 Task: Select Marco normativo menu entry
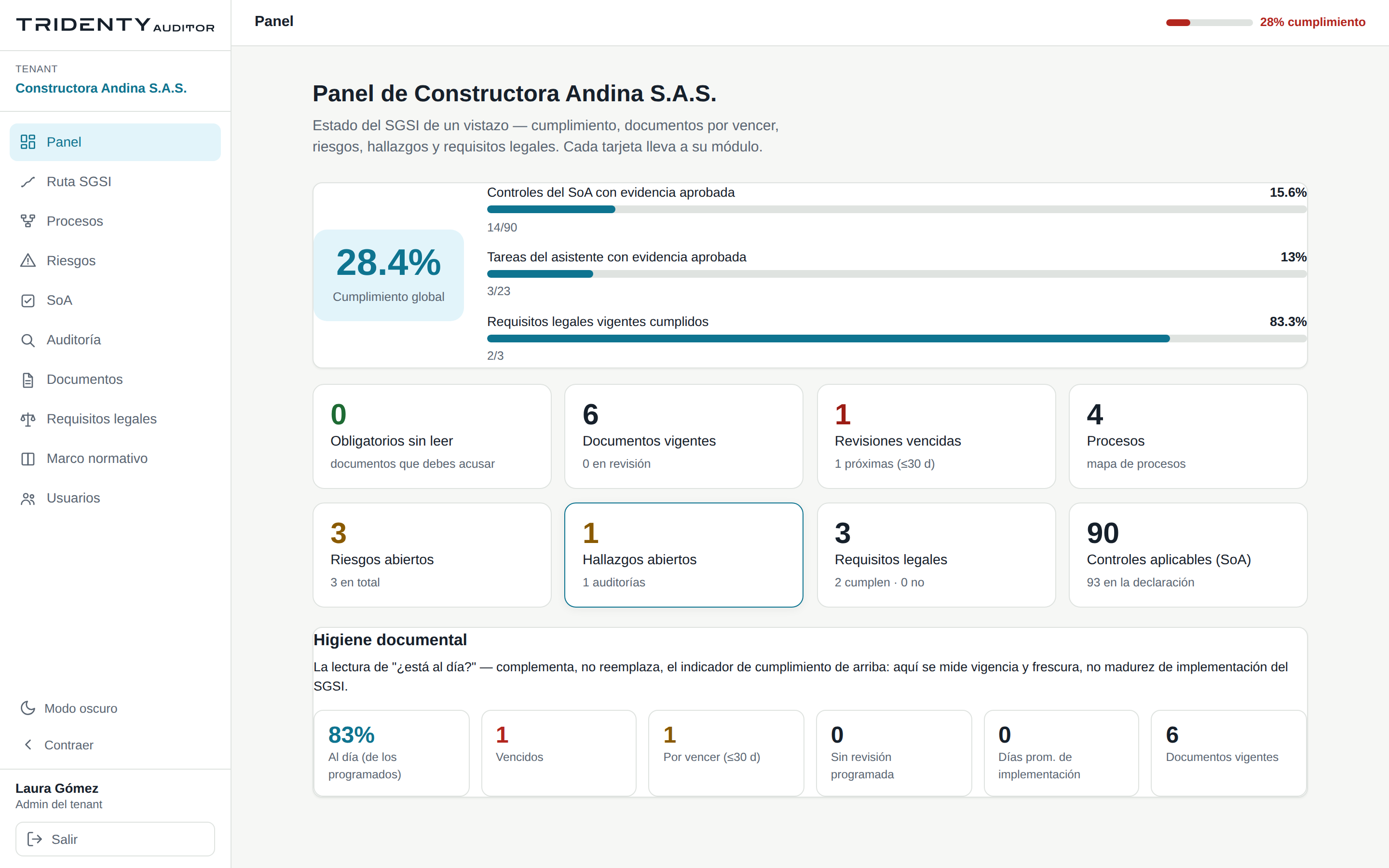(115, 459)
